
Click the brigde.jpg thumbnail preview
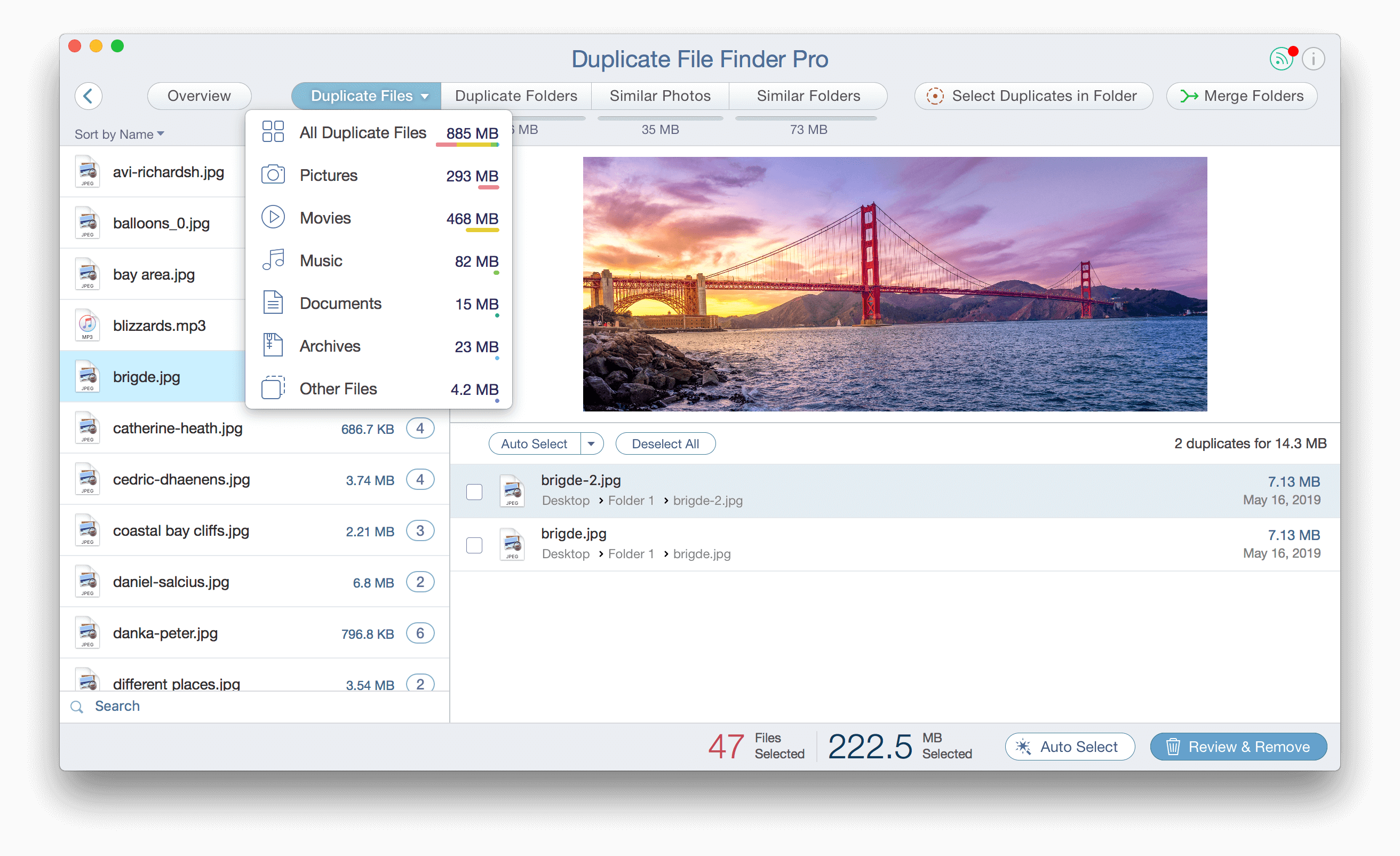coord(88,377)
